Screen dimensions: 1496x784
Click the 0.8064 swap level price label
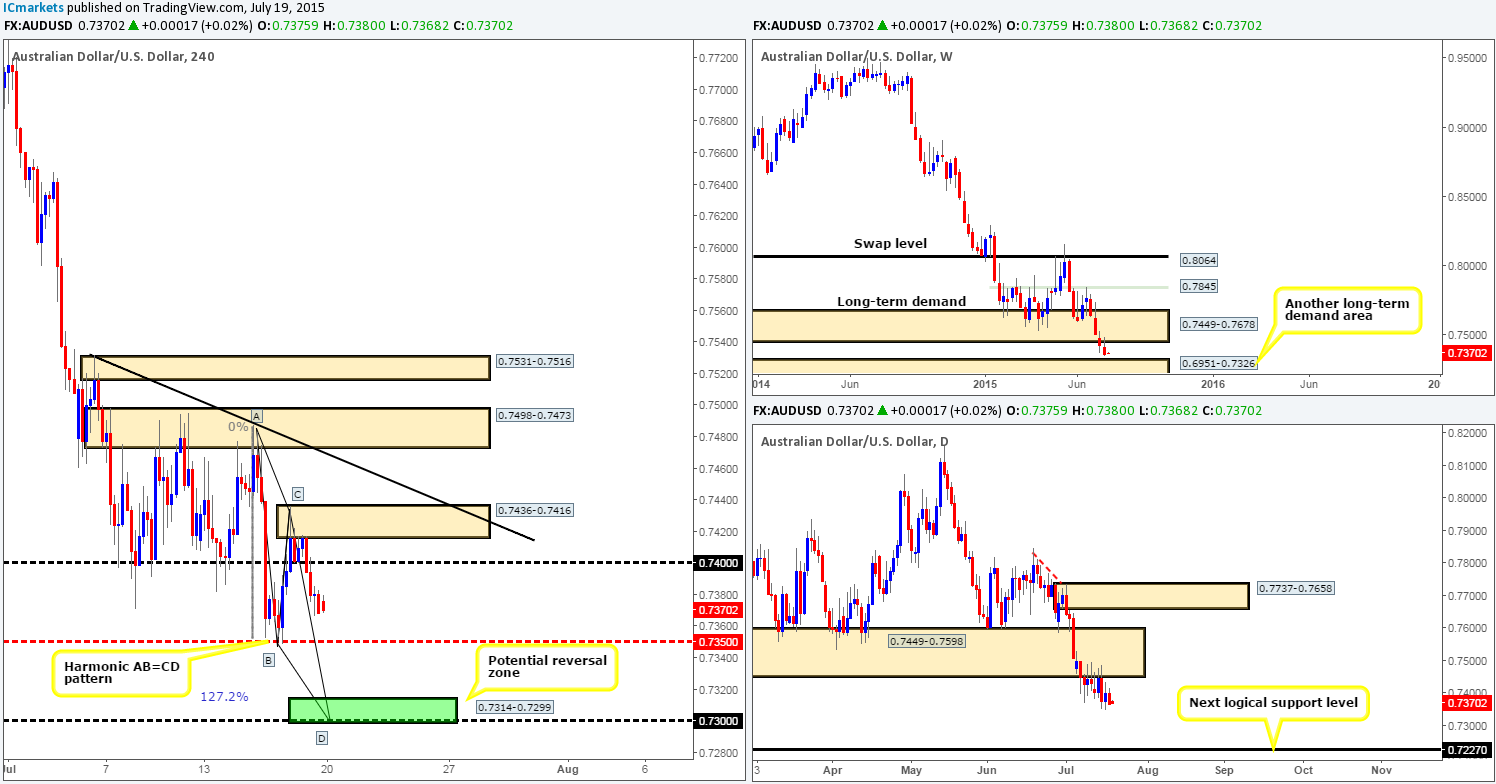pos(1198,259)
